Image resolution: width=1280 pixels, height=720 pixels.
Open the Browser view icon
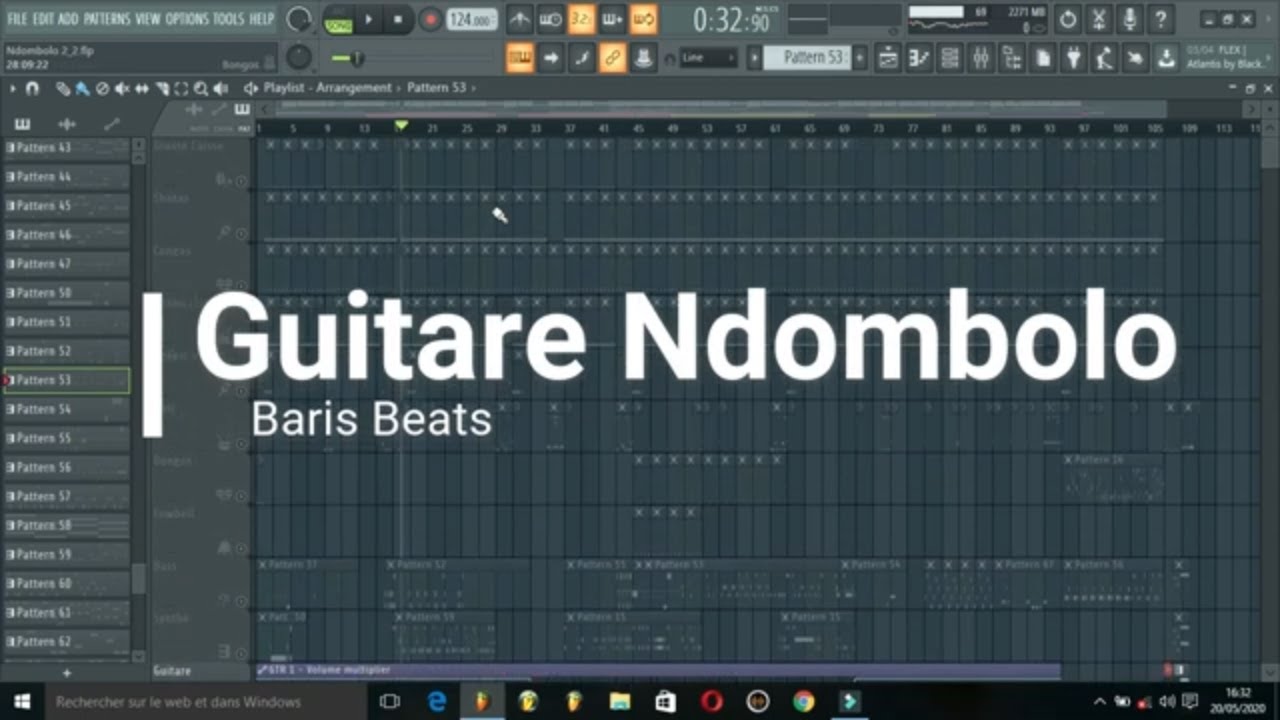(1012, 58)
